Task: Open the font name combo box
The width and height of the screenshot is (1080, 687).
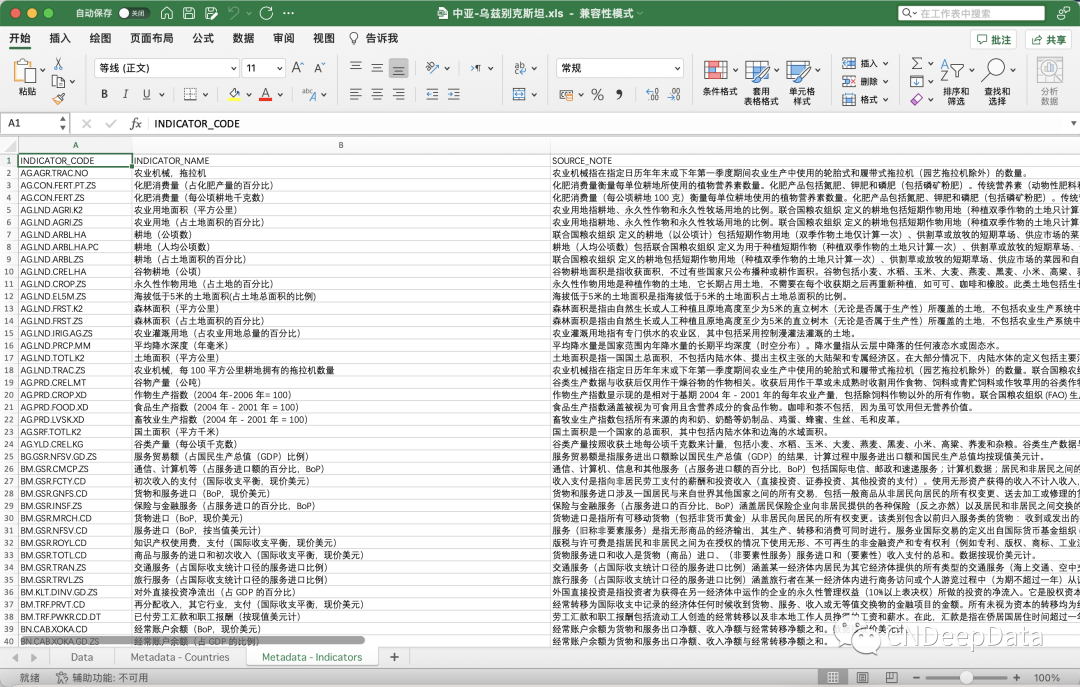Action: [166, 68]
